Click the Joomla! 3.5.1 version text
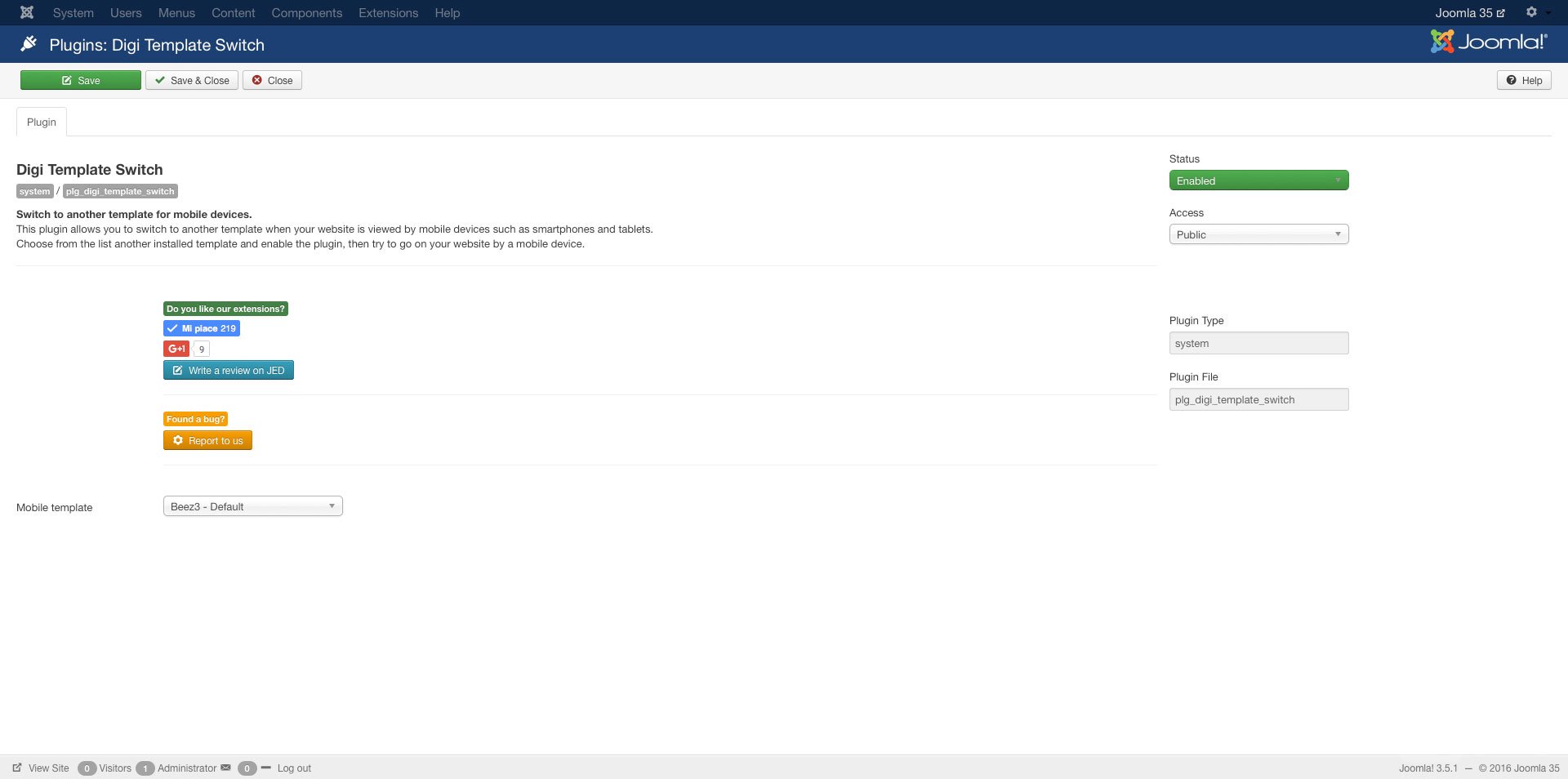 (1428, 768)
